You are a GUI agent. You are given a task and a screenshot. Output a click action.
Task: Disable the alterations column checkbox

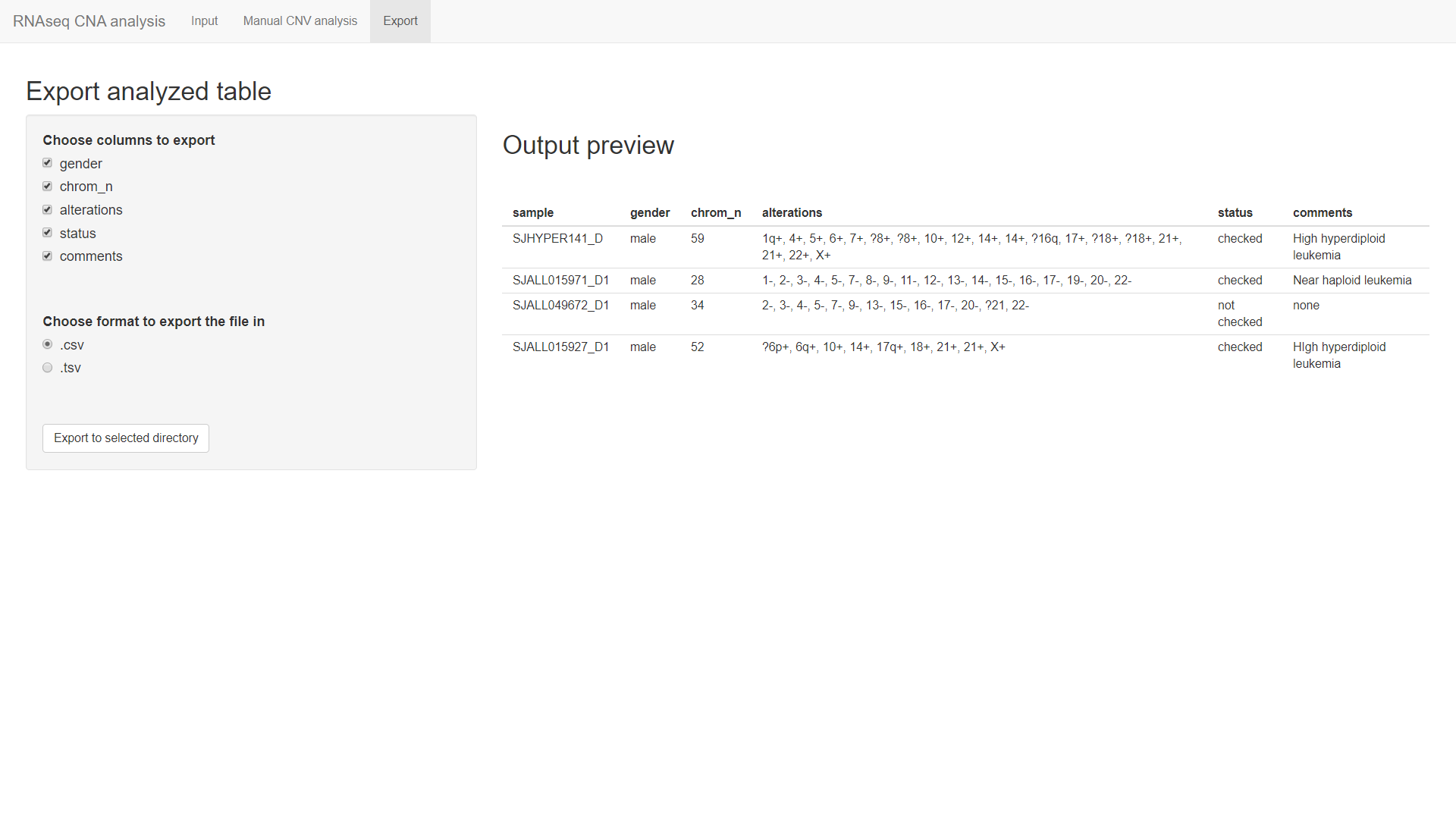47,210
